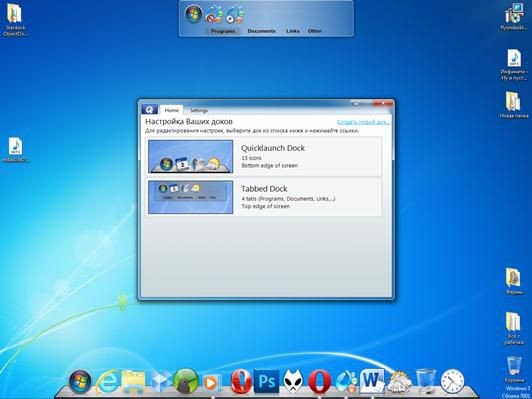Close the ObjectDock settings window

click(x=383, y=103)
